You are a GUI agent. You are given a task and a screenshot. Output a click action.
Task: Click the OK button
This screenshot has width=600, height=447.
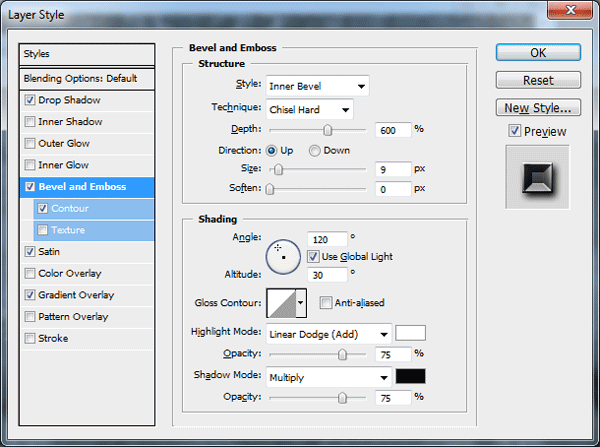[x=538, y=52]
